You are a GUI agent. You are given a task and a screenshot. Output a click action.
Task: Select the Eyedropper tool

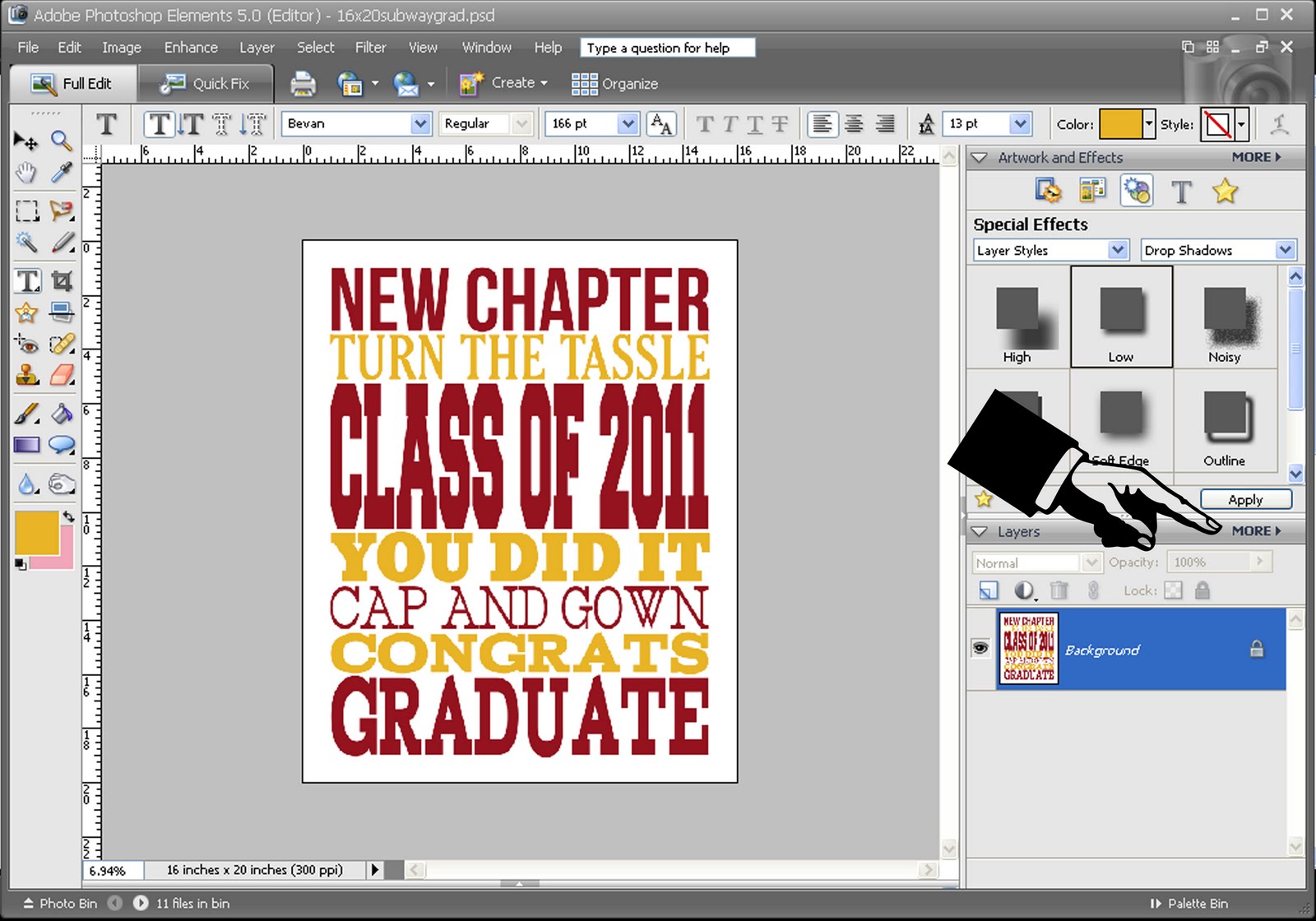62,173
